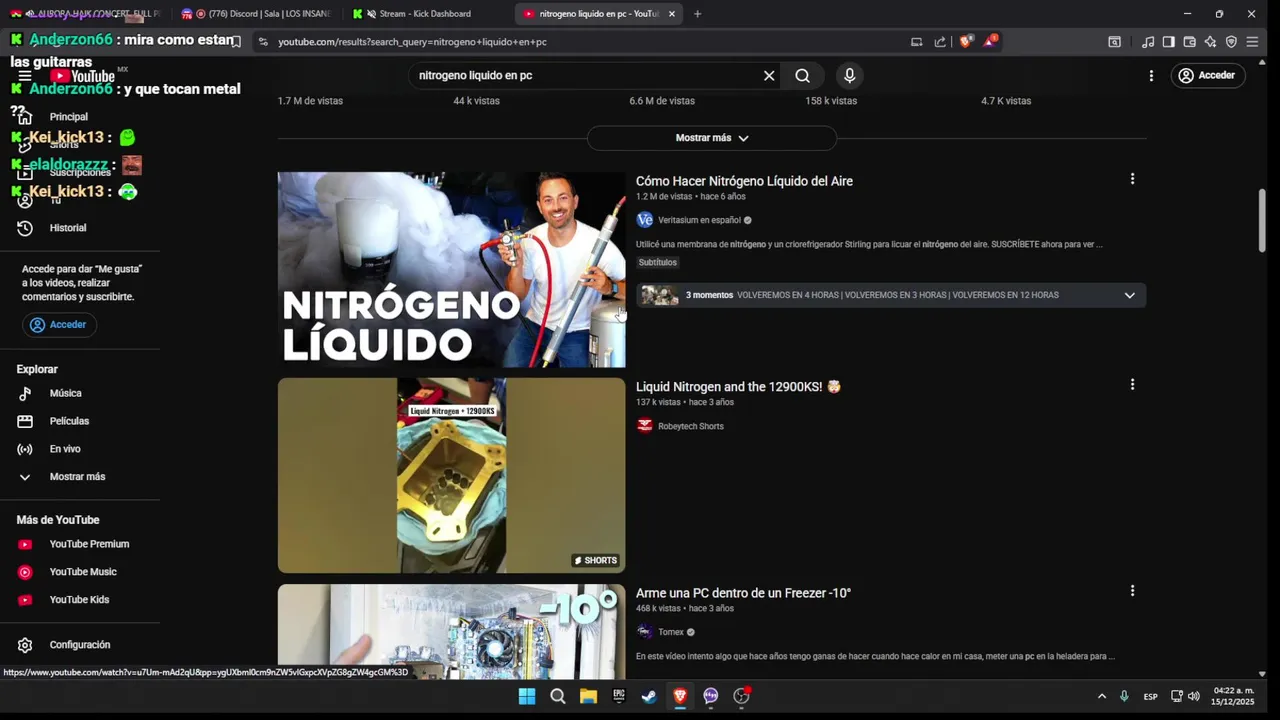Open volume control in system tray
The image size is (1280, 720).
click(1193, 696)
